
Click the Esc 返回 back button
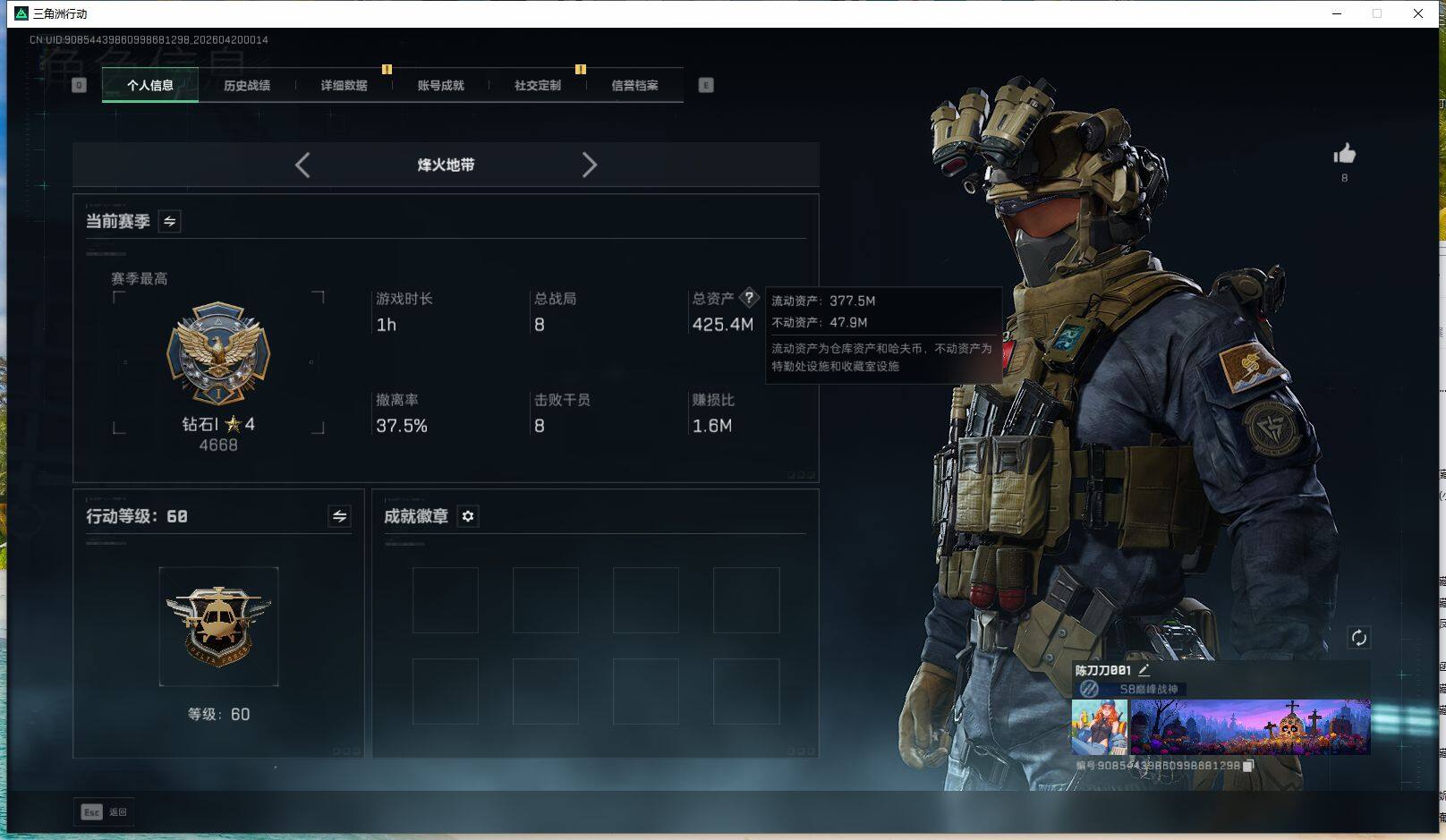(x=104, y=812)
